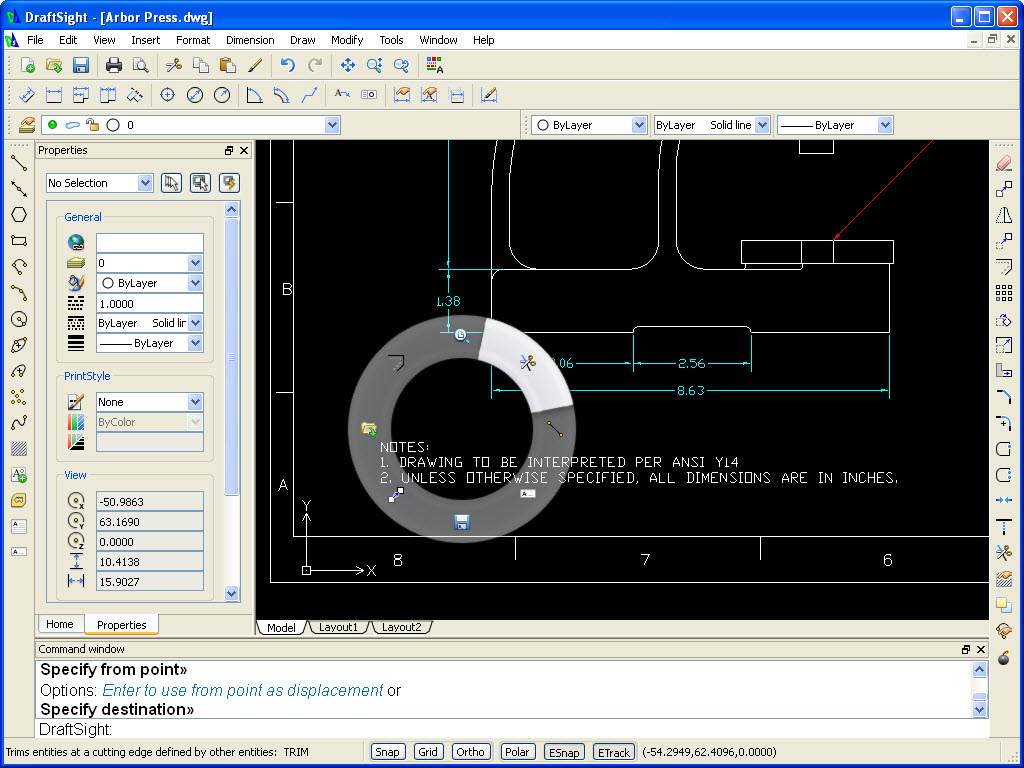Switch to the Layout1 tab
The height and width of the screenshot is (768, 1024).
[339, 627]
